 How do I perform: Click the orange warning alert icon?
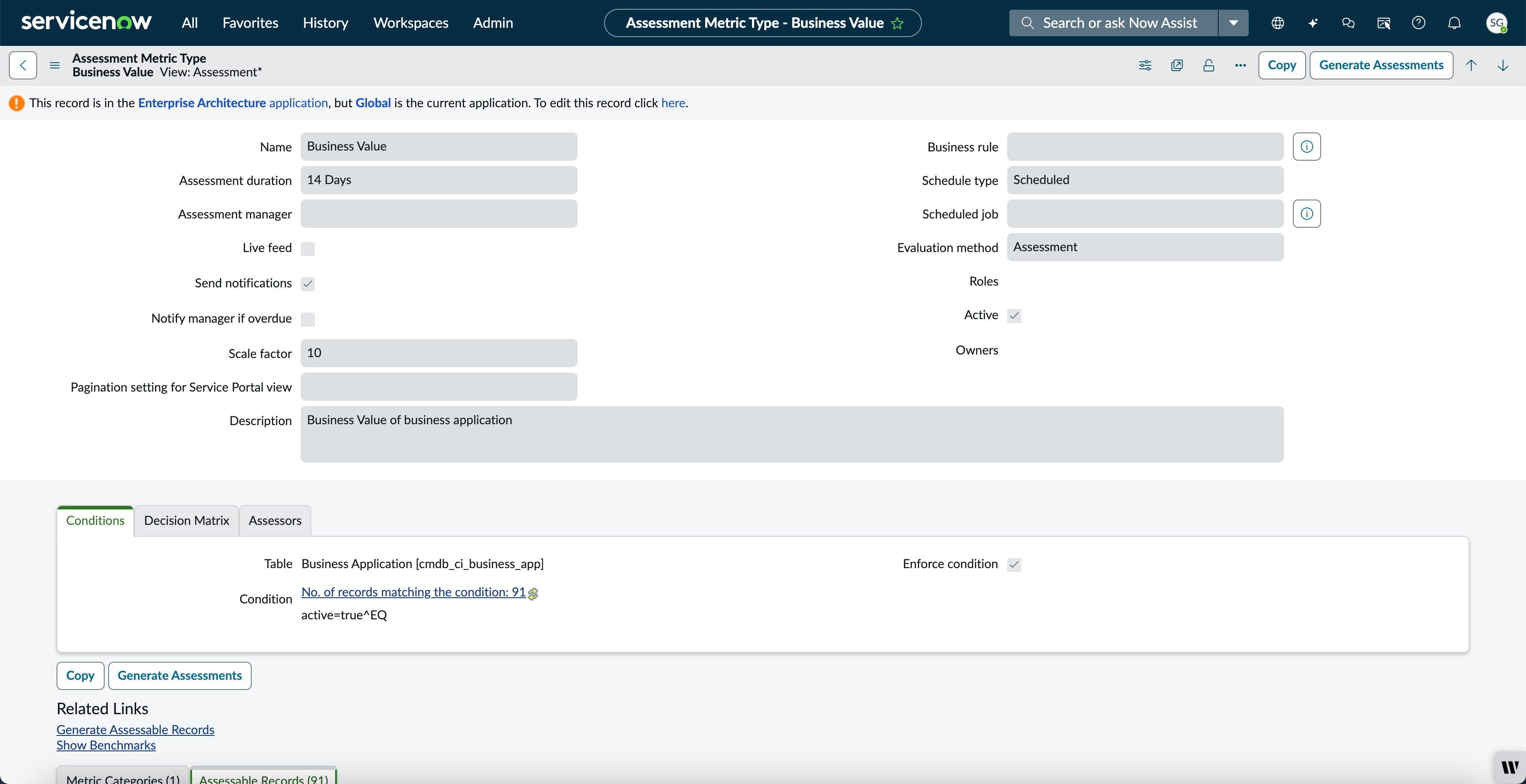[17, 103]
